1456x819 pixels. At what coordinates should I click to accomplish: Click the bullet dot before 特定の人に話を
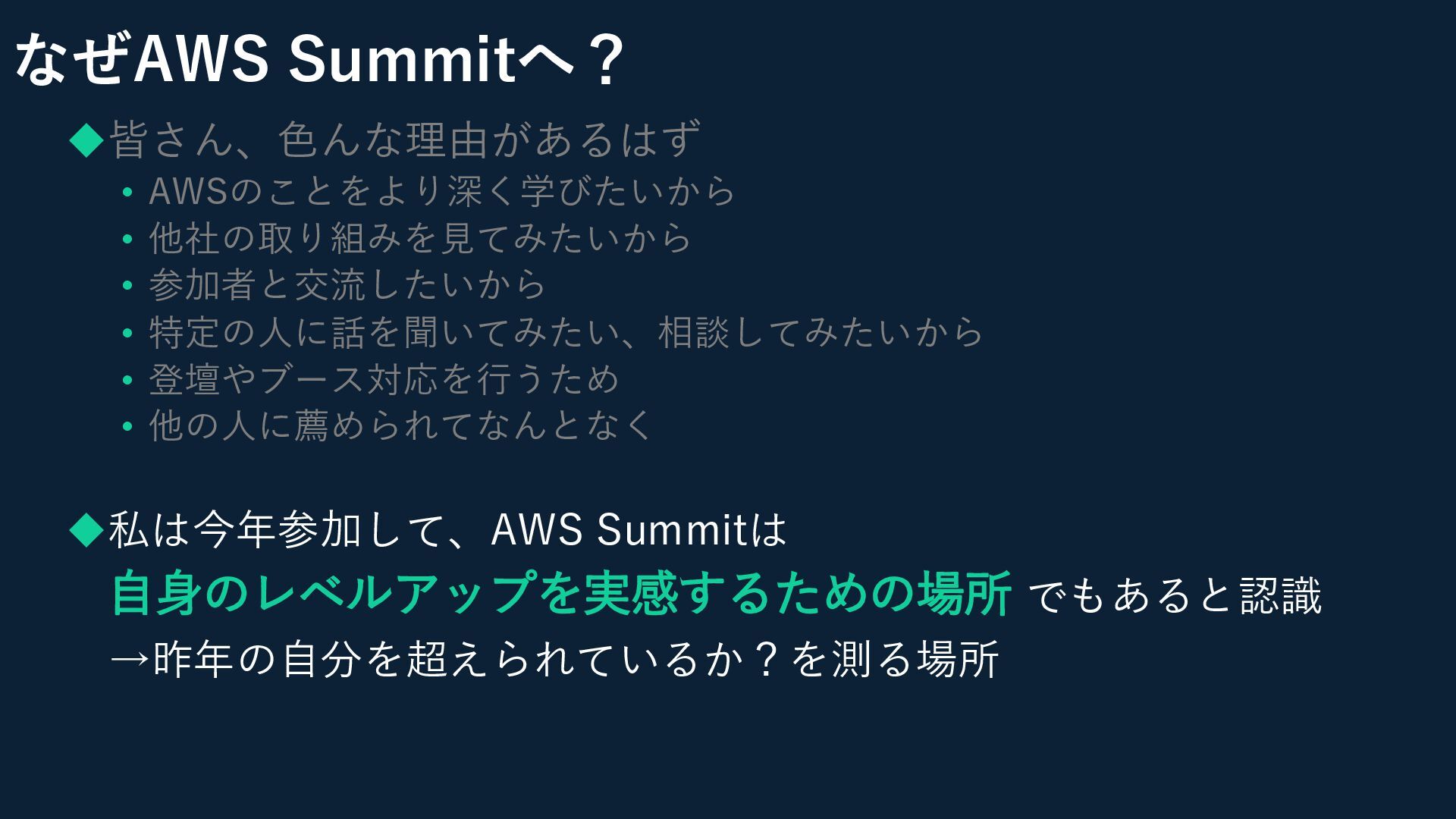(127, 333)
